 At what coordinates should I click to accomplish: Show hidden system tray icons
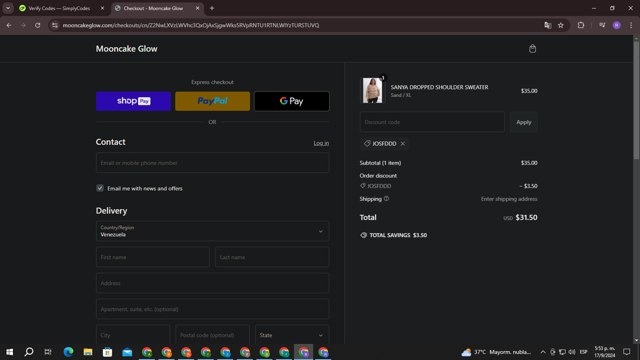(543, 352)
